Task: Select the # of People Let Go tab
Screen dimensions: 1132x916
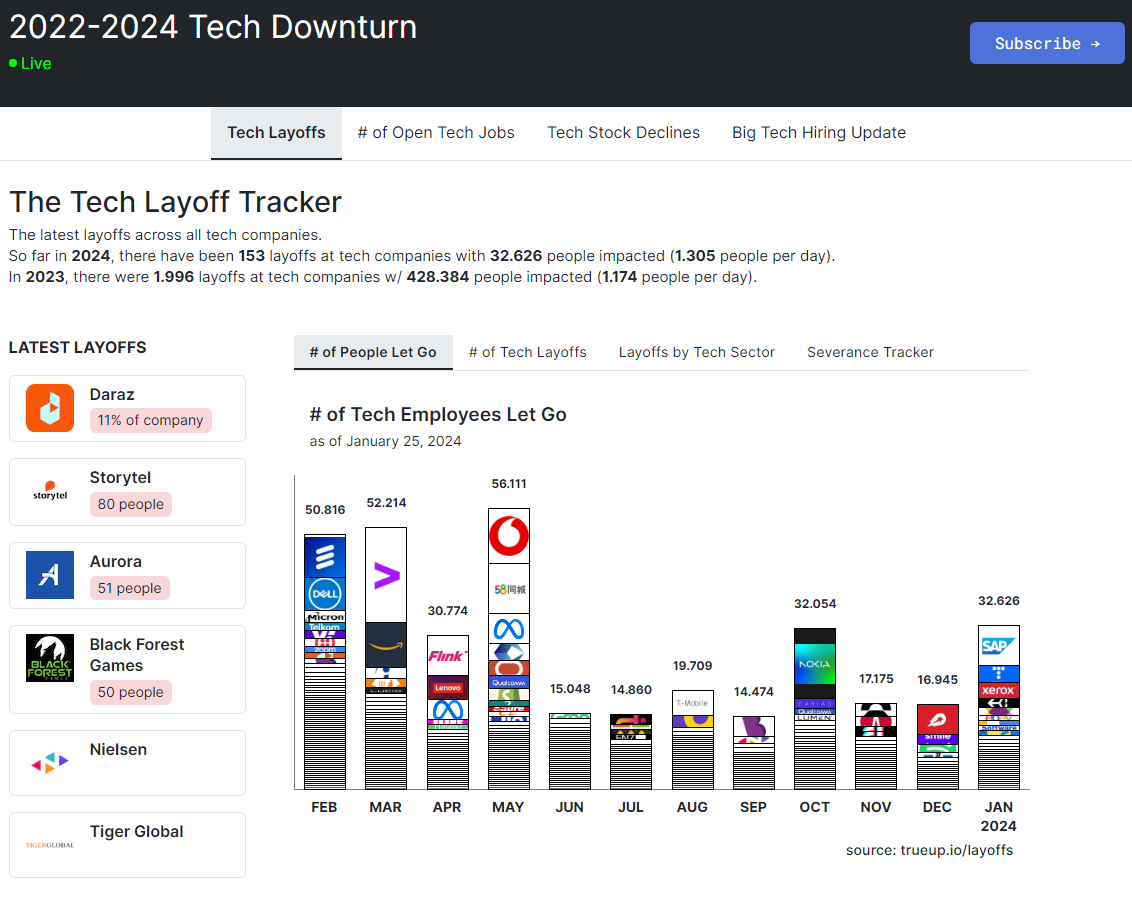Action: (x=373, y=352)
